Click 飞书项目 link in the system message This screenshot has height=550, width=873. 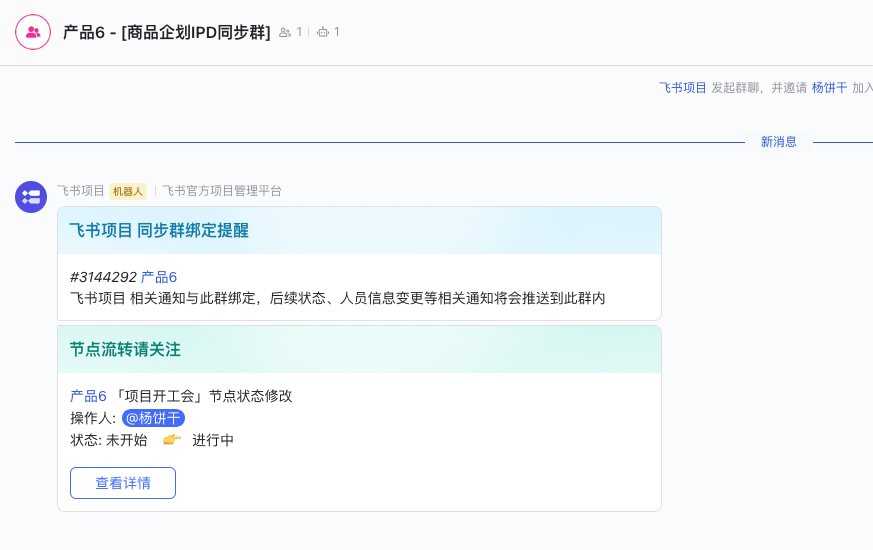tap(683, 88)
